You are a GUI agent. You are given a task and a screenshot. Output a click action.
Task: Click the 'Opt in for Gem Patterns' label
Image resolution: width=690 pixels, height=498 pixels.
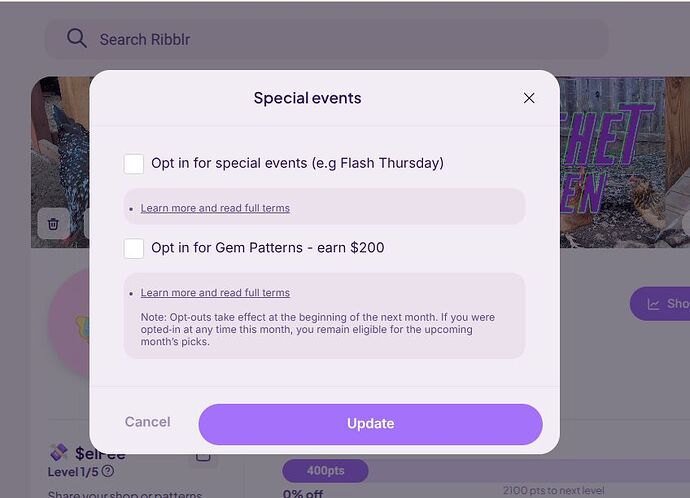267,248
